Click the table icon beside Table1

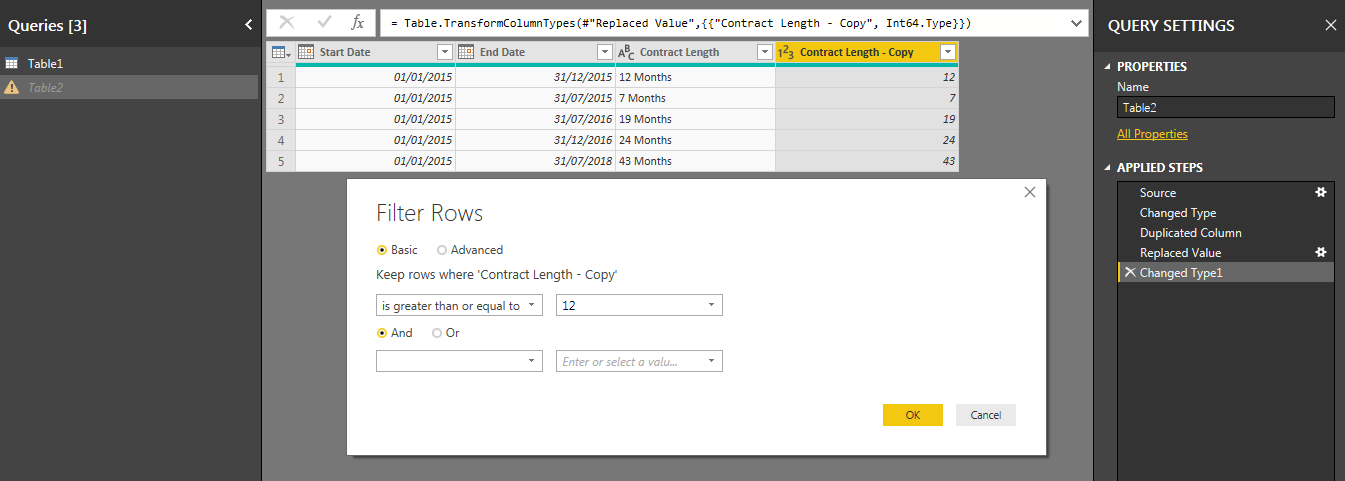coord(12,63)
